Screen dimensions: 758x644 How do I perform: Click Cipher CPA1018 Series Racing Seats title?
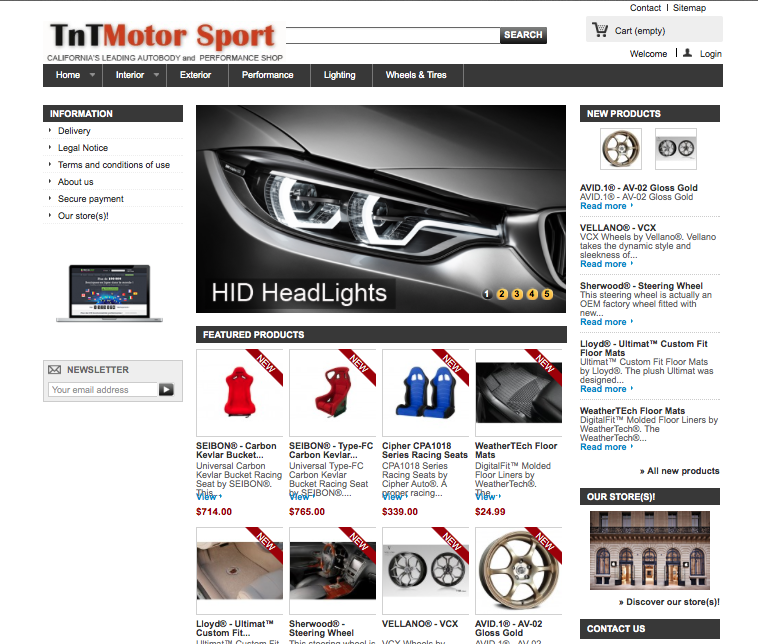coord(425,450)
